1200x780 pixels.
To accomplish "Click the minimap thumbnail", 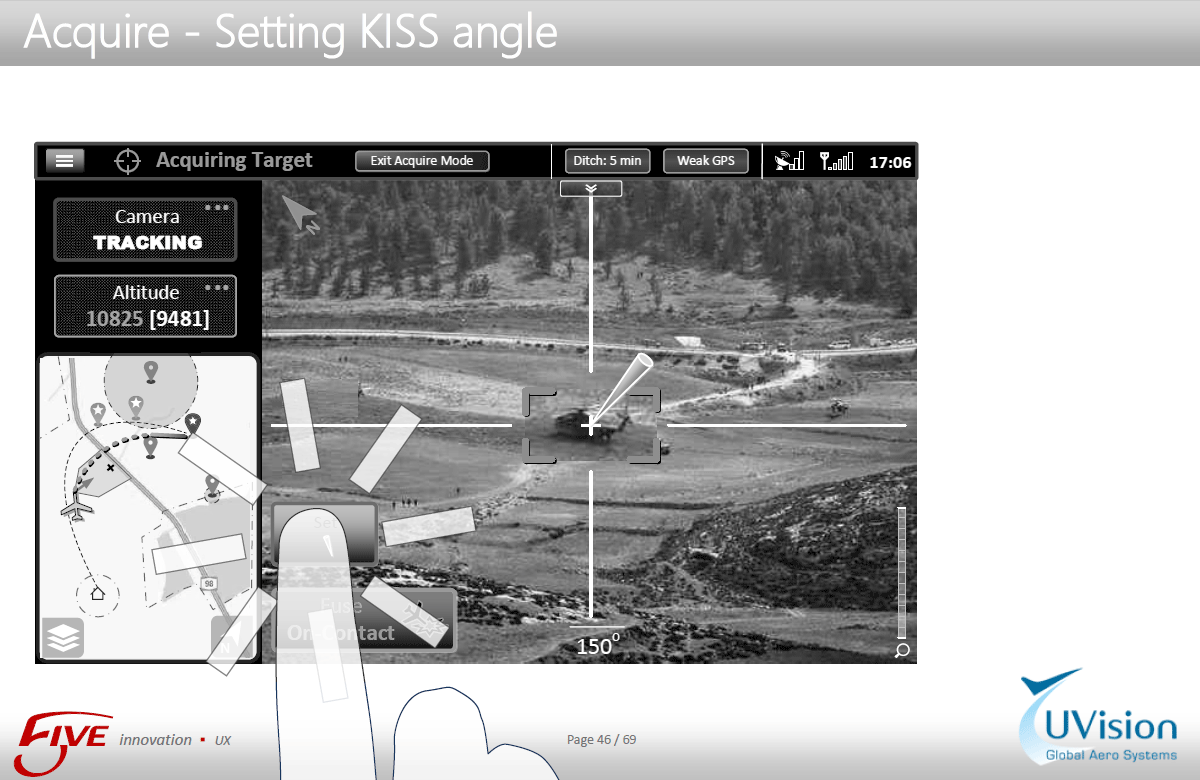I will (x=147, y=507).
